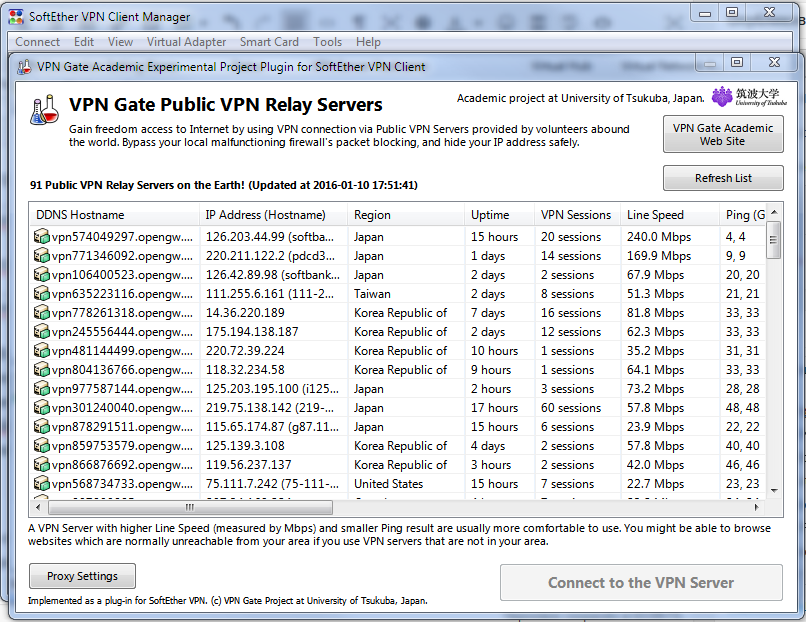The height and width of the screenshot is (622, 806).
Task: Click server icon for vpn859753579.opengw row
Action: click(x=41, y=446)
